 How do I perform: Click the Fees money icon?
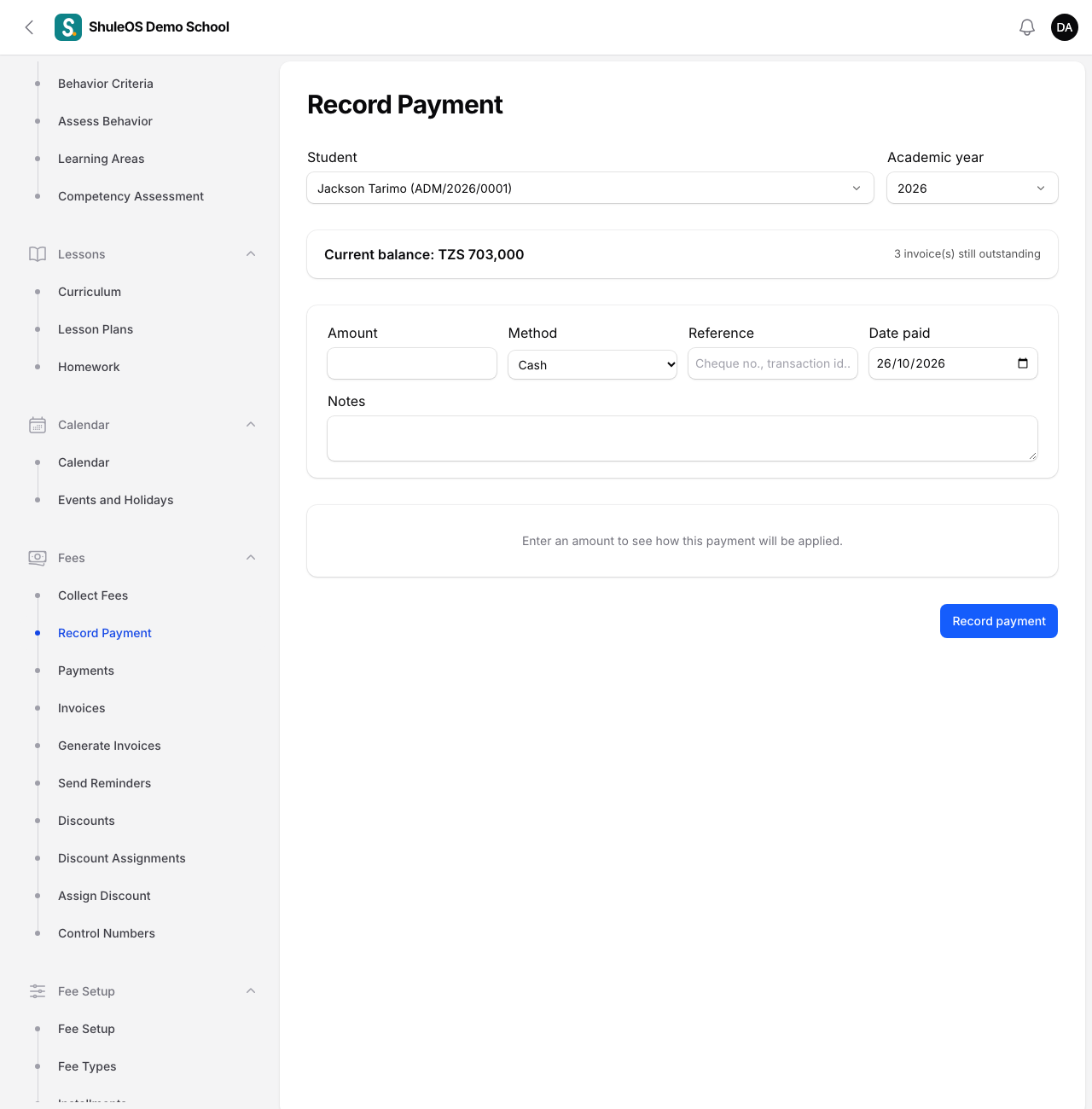point(38,558)
